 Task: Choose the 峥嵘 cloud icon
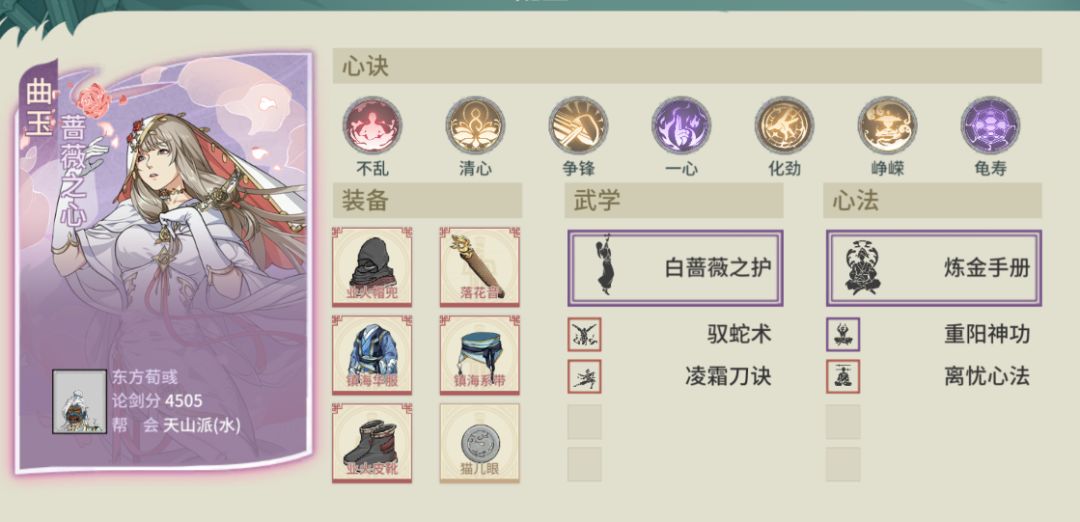(887, 125)
